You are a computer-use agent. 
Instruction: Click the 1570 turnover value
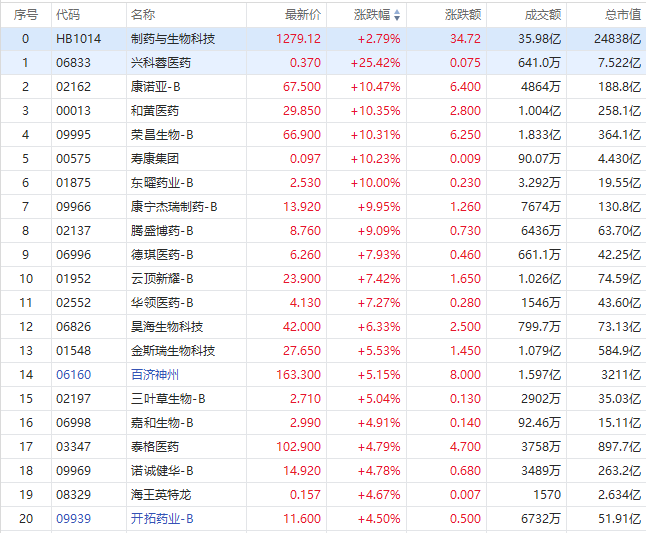547,495
